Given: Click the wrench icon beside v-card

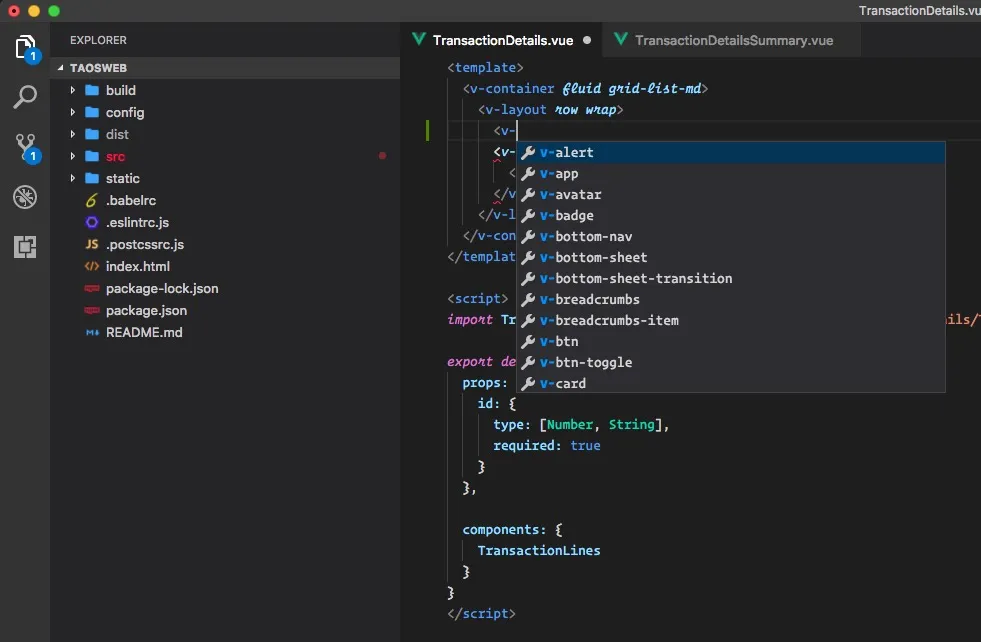Looking at the screenshot, I should pyautogui.click(x=528, y=383).
